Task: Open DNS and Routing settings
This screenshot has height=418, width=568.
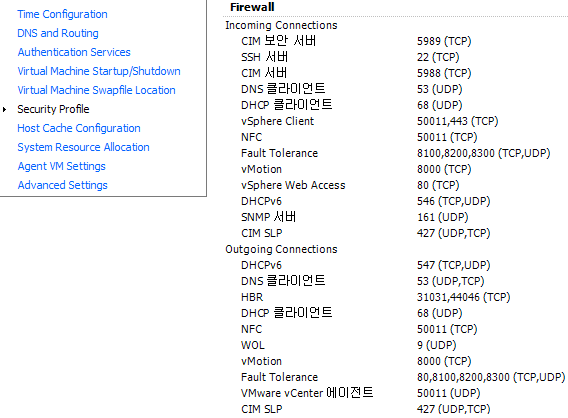Action: [58, 33]
